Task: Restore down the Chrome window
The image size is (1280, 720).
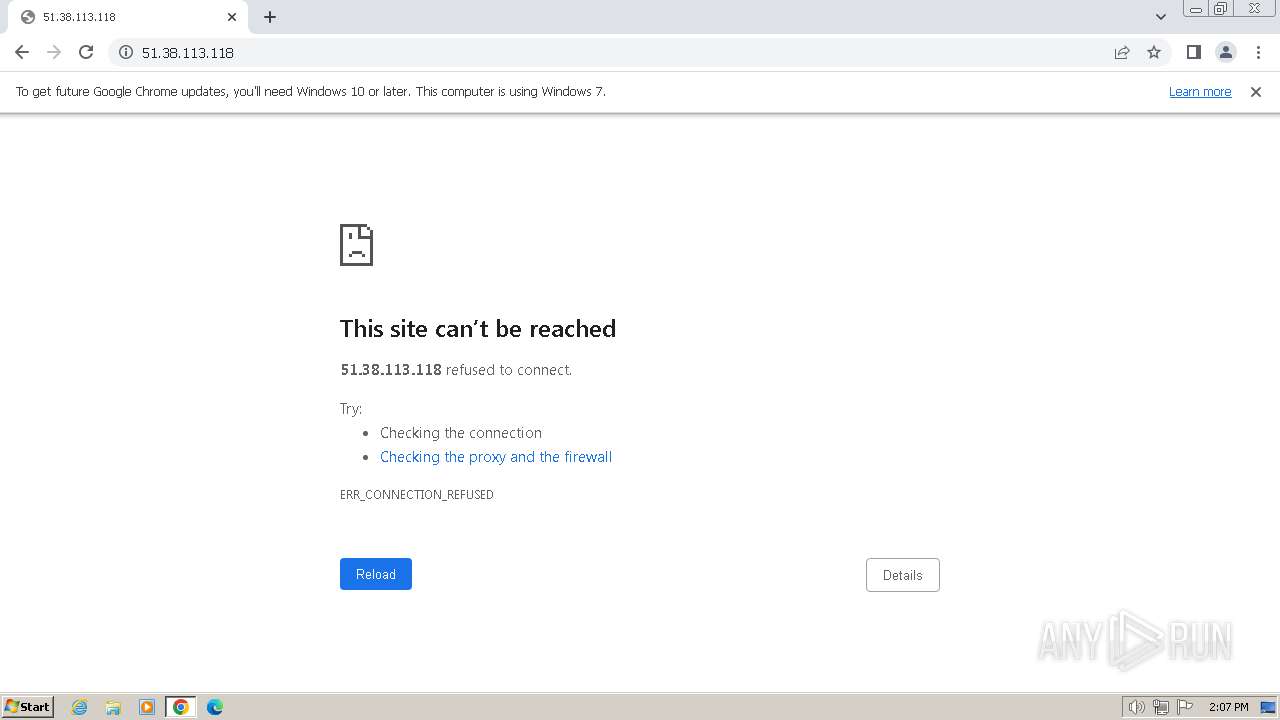Action: coord(1221,9)
